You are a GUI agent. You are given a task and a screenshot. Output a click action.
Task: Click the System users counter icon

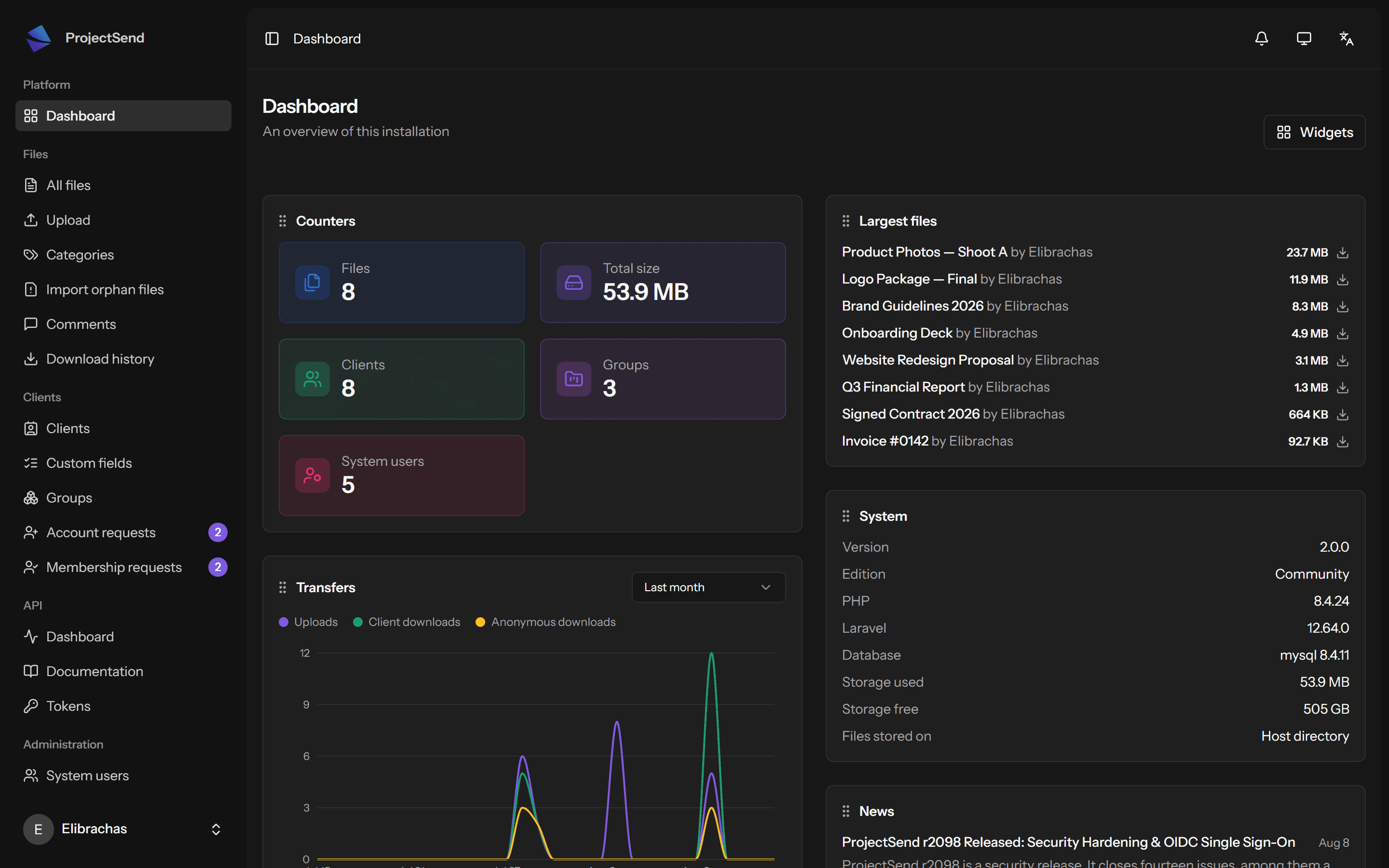click(312, 475)
